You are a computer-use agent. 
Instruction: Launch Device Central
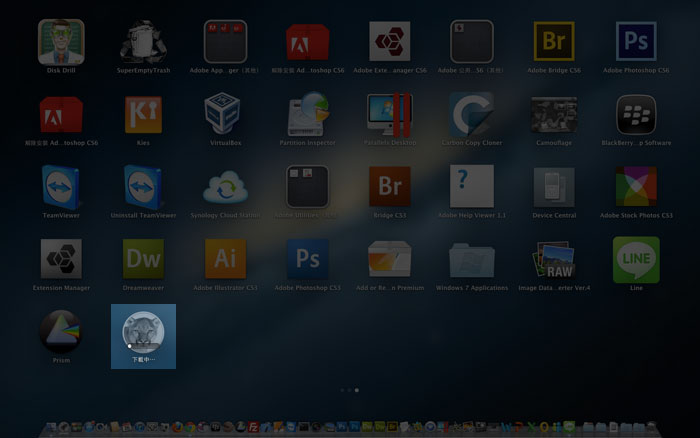(x=554, y=187)
